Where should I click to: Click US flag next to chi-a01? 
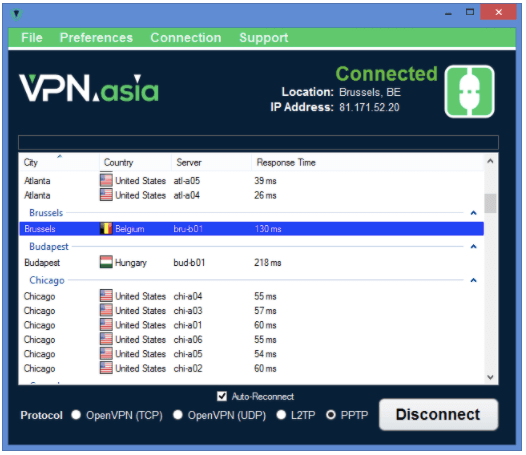(x=106, y=325)
